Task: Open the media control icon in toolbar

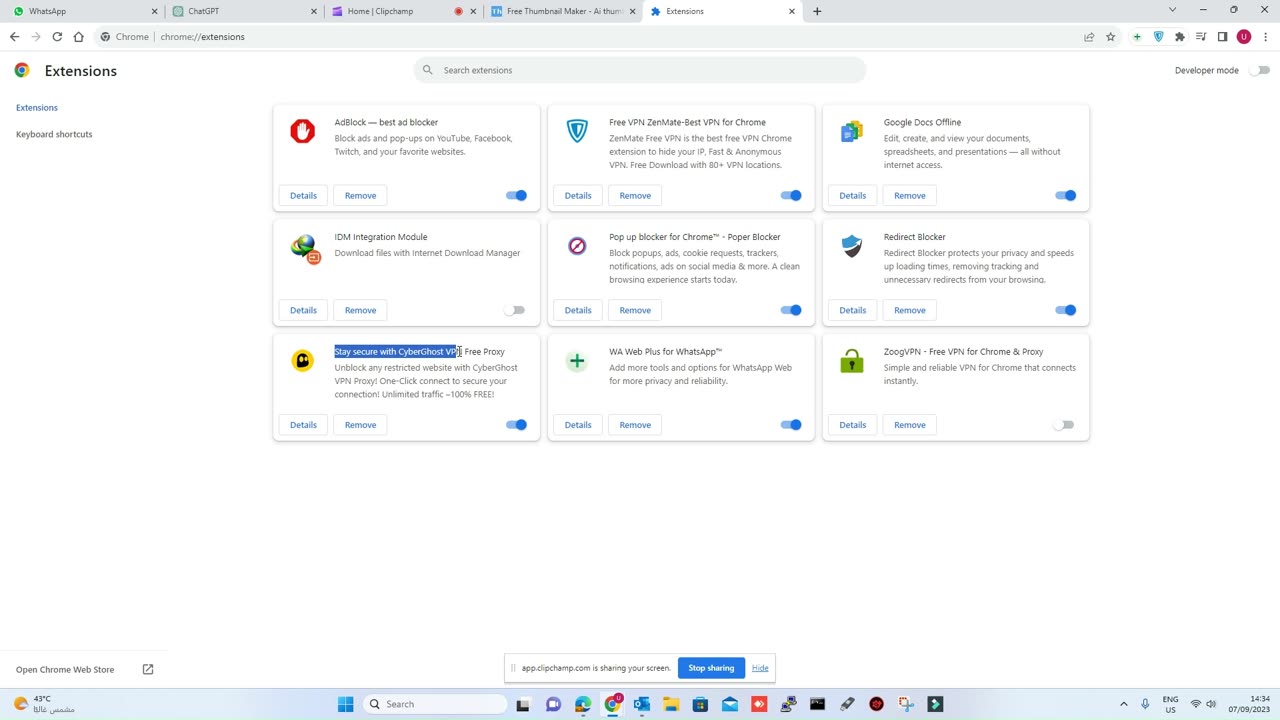Action: coord(1201,37)
